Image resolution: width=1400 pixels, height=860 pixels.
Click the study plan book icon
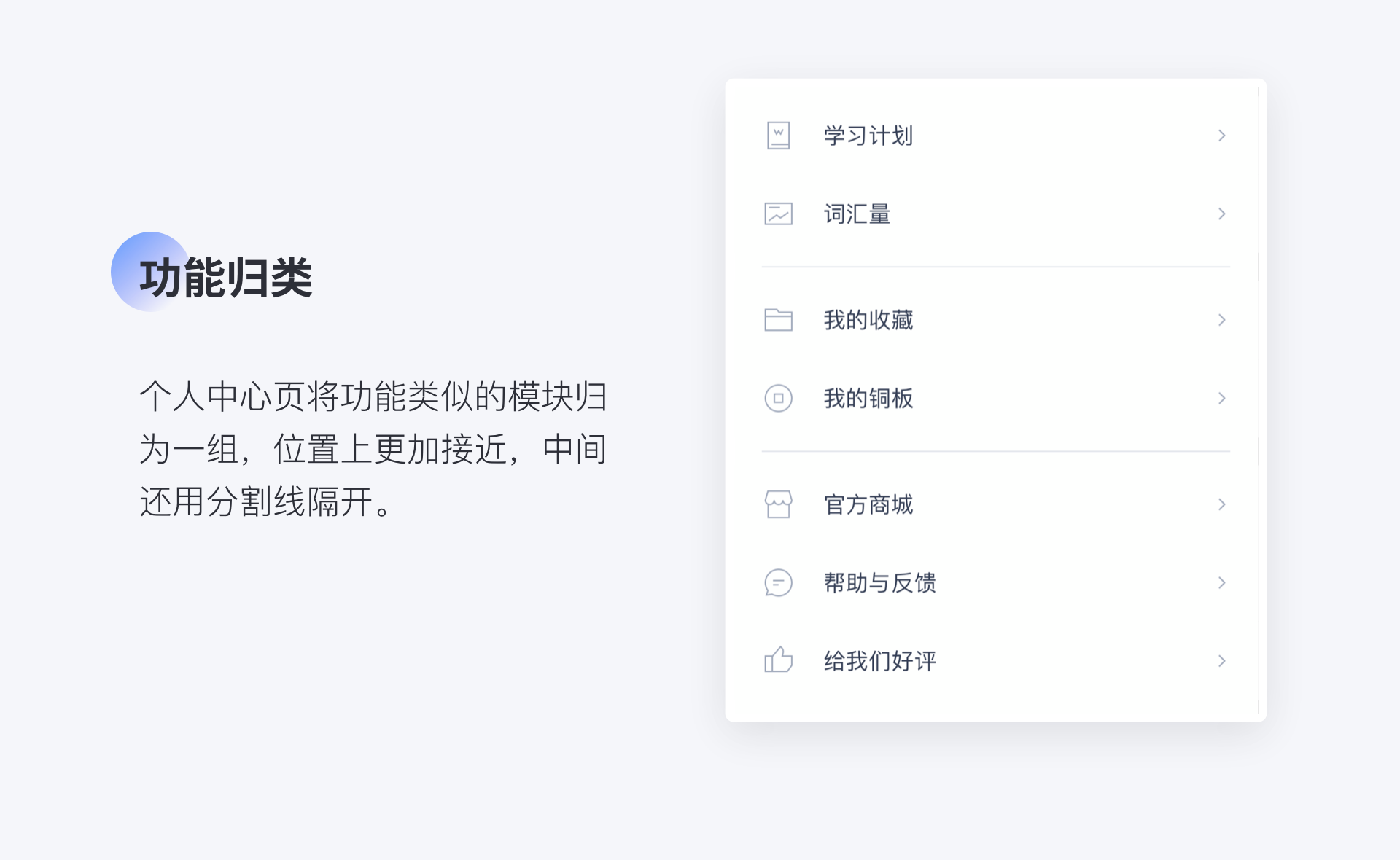[x=778, y=136]
